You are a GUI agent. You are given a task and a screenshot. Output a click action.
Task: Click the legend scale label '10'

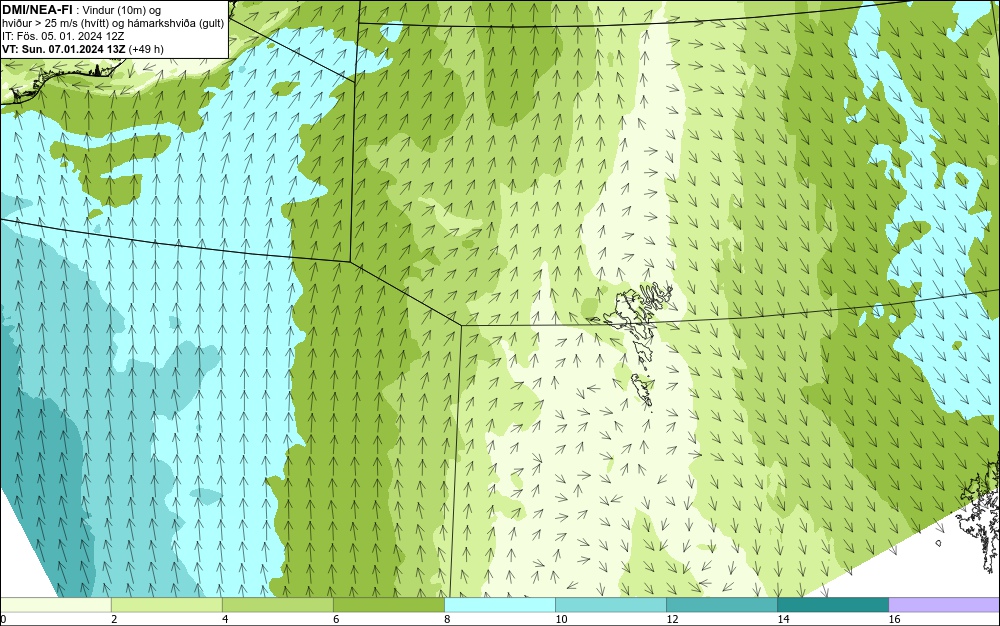(561, 619)
